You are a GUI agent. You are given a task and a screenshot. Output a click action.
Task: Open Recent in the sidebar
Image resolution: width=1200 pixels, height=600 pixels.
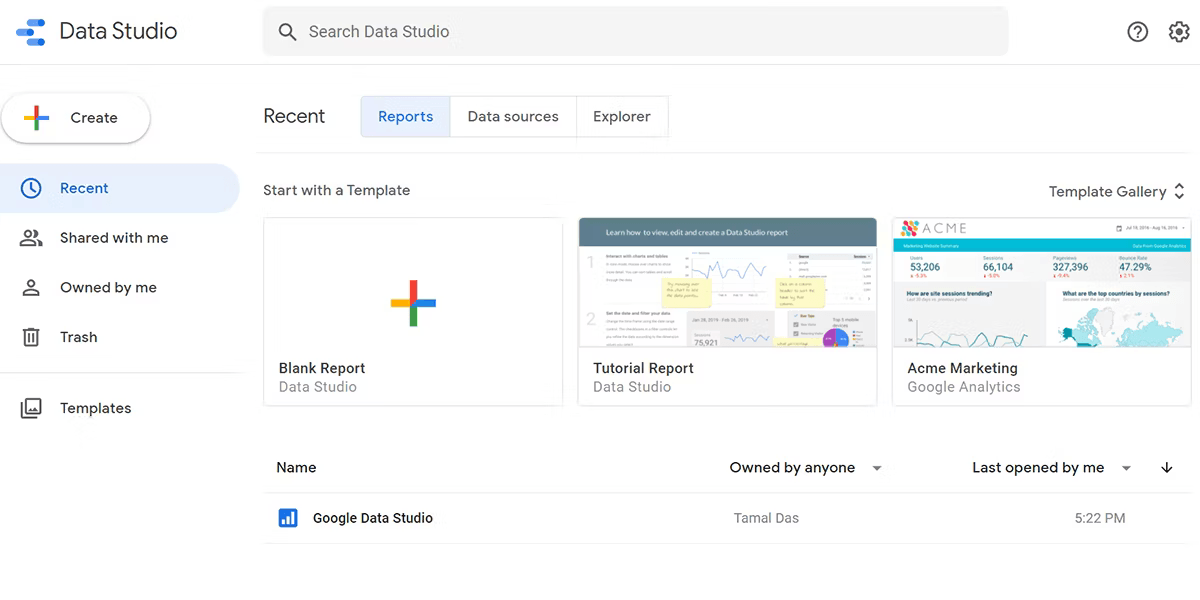[x=120, y=188]
